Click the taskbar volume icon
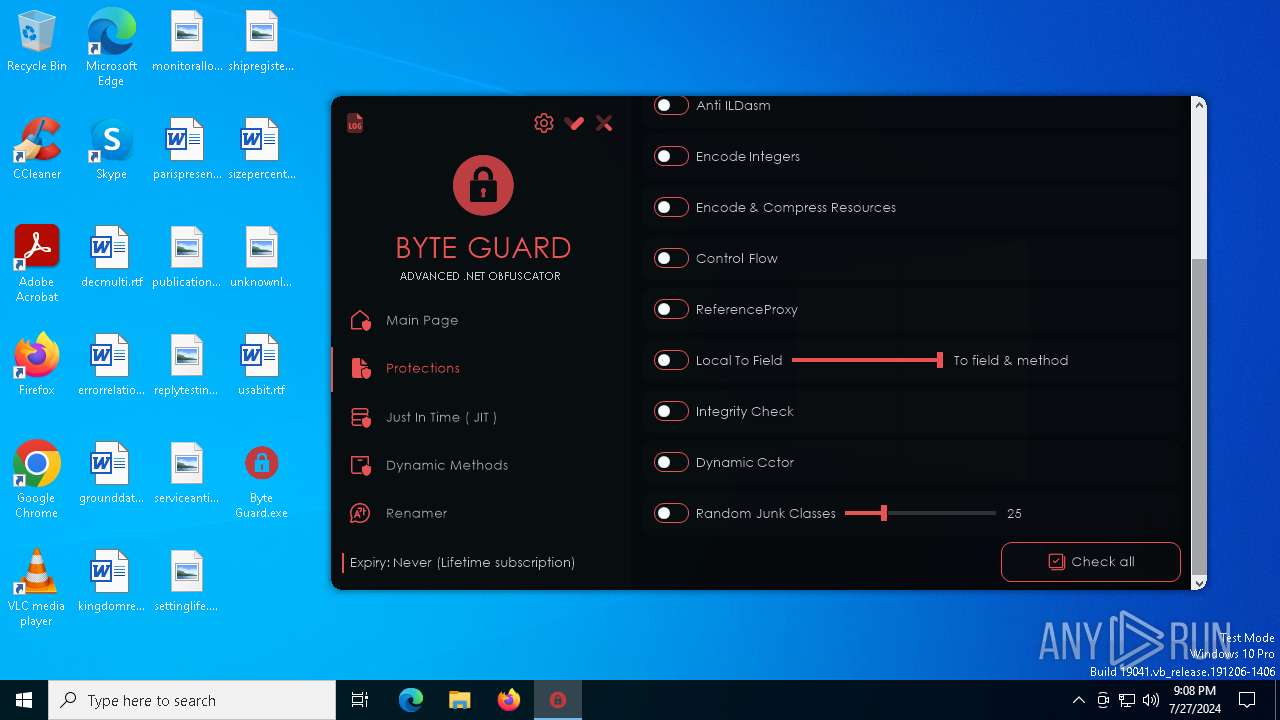The height and width of the screenshot is (720, 1280). [1151, 700]
